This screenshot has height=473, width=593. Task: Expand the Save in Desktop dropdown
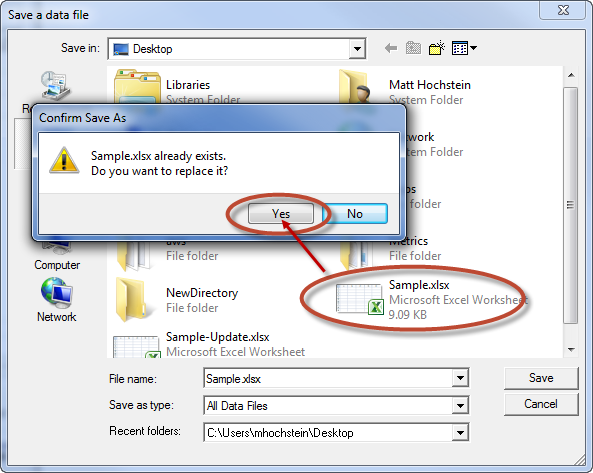coord(357,49)
